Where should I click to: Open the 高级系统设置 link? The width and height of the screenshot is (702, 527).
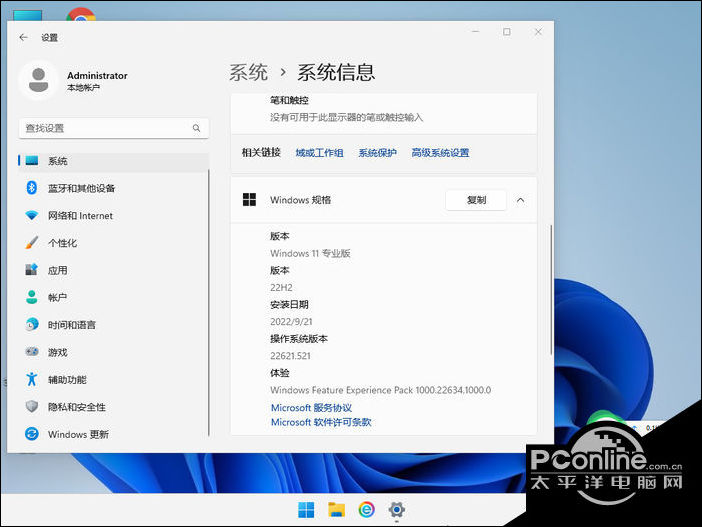[440, 153]
